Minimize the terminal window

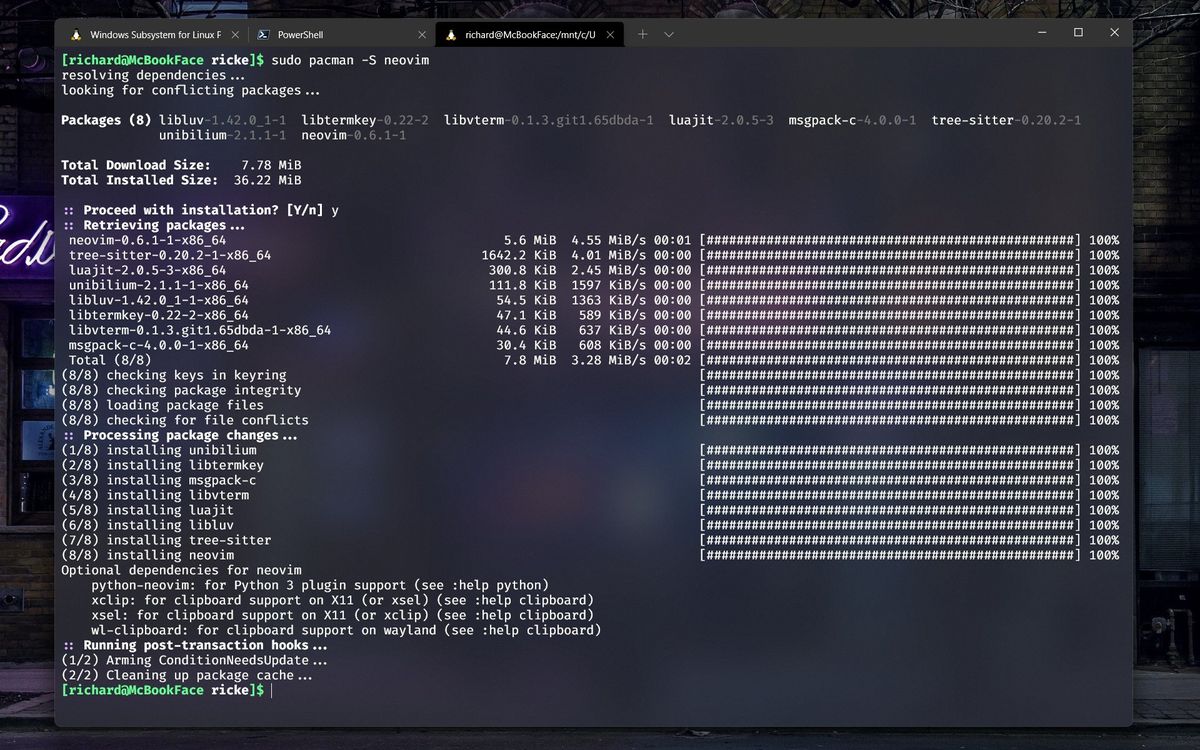[x=1040, y=33]
